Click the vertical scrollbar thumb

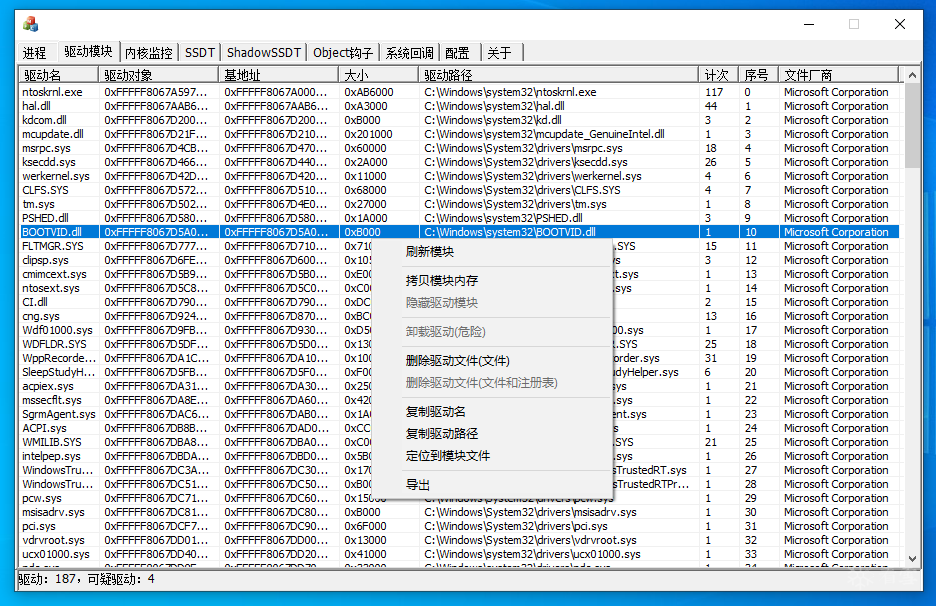(912, 125)
